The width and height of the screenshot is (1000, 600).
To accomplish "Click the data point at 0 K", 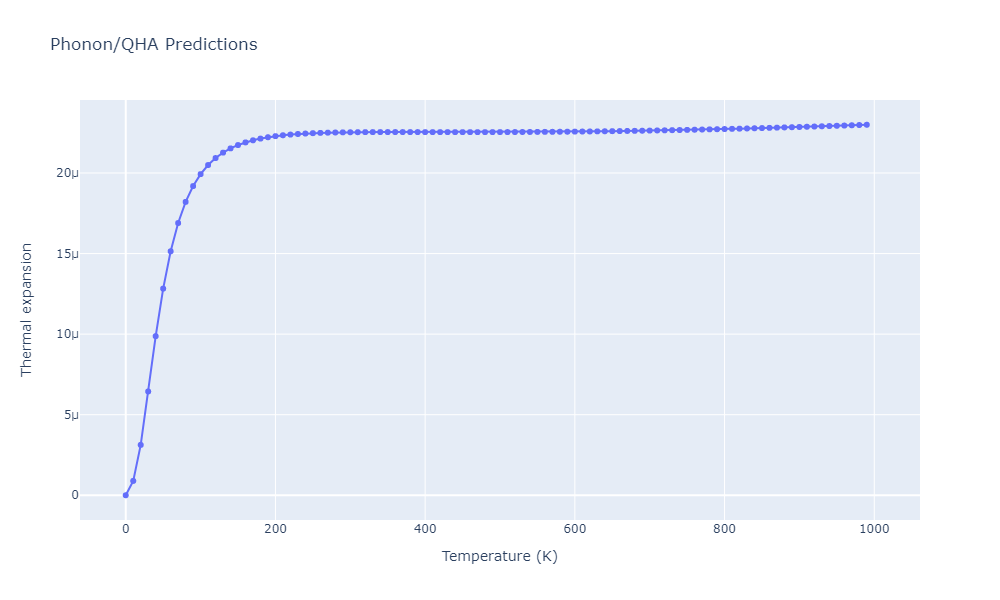I will [x=126, y=495].
